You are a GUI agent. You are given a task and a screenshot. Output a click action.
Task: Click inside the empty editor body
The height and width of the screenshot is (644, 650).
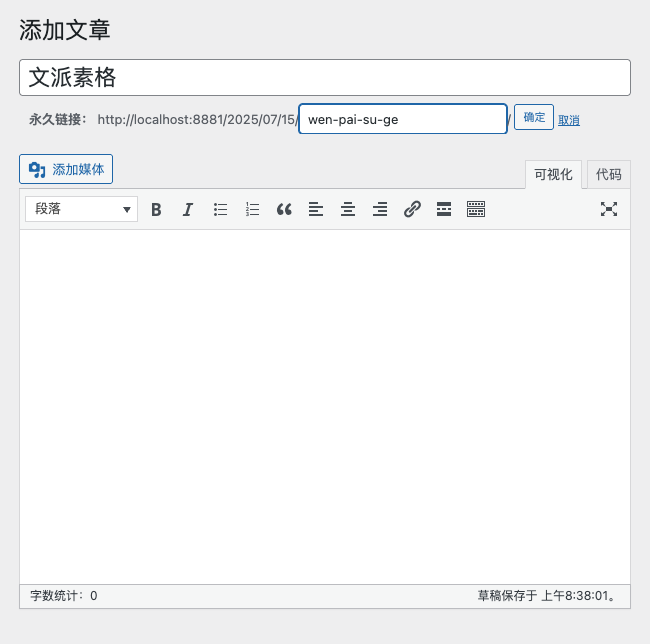pyautogui.click(x=325, y=400)
